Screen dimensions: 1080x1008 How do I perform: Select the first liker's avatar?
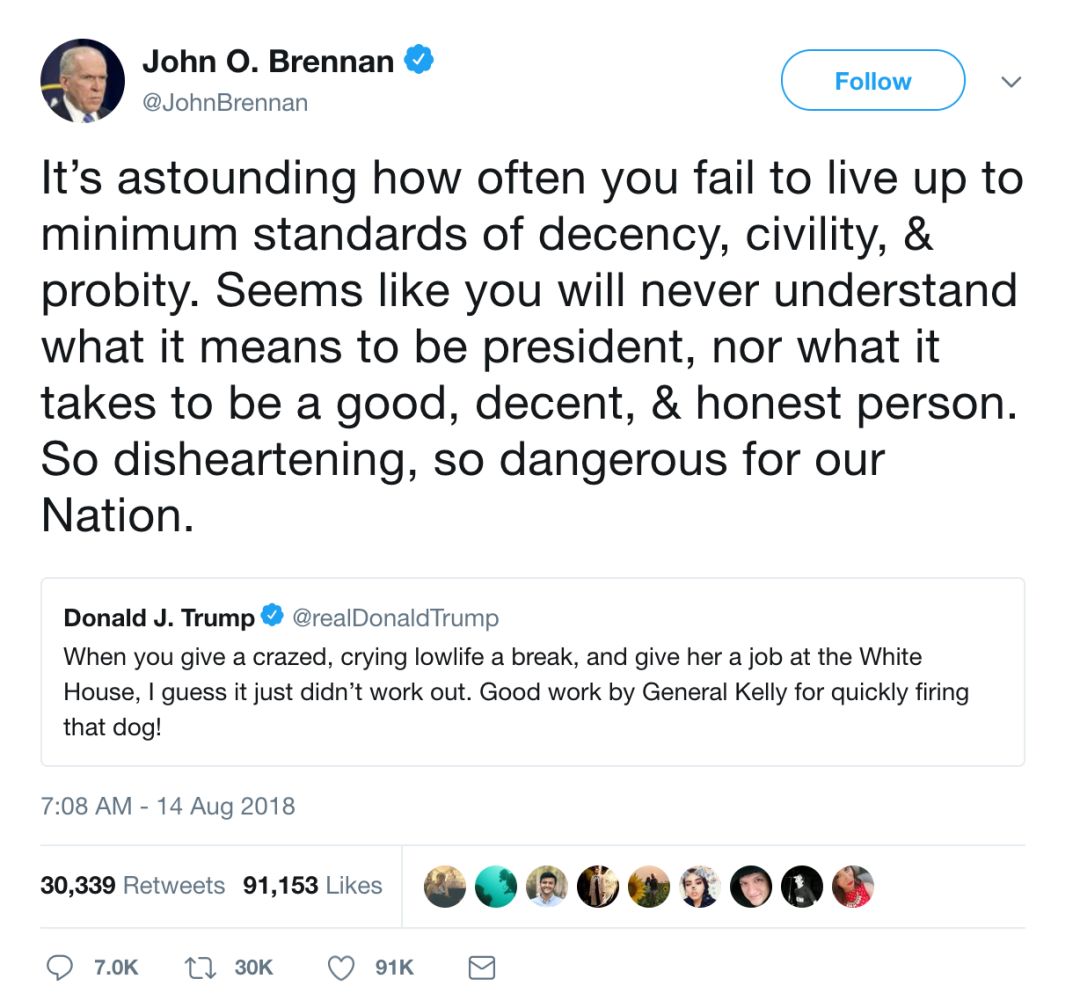tap(445, 886)
